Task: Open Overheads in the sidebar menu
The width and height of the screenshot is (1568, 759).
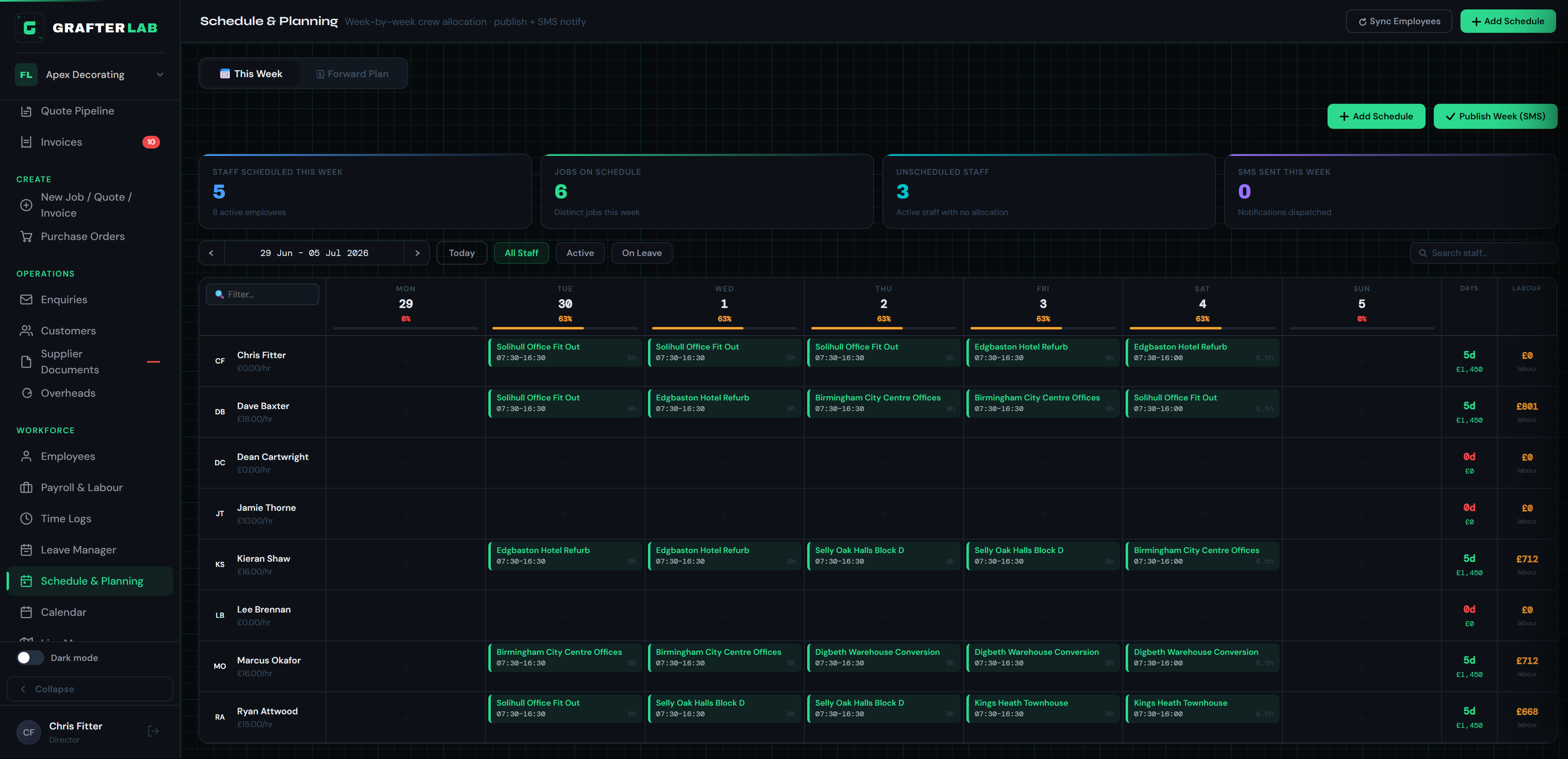Action: (90, 394)
